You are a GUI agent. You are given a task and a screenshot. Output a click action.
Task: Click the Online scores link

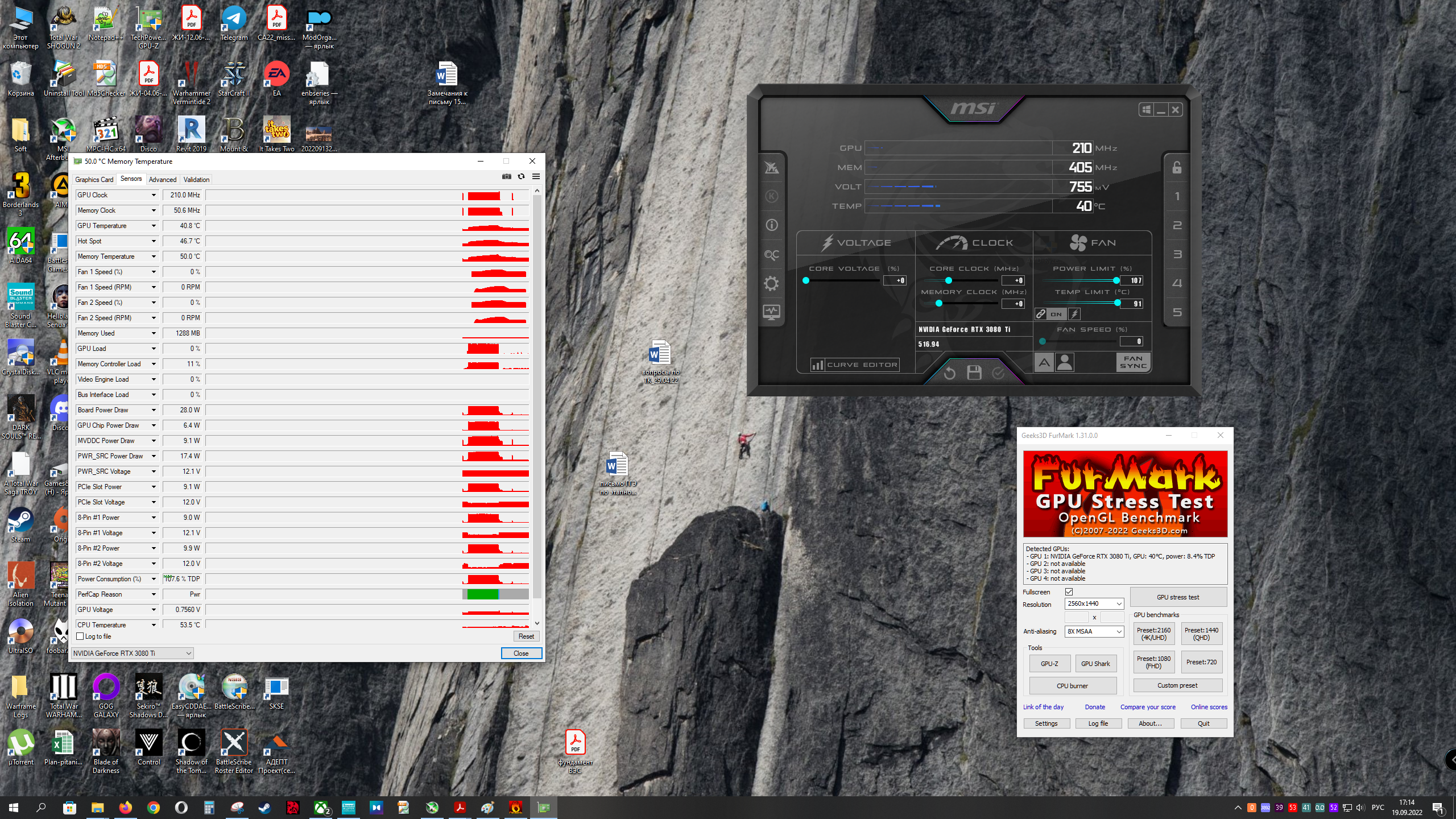click(1209, 707)
